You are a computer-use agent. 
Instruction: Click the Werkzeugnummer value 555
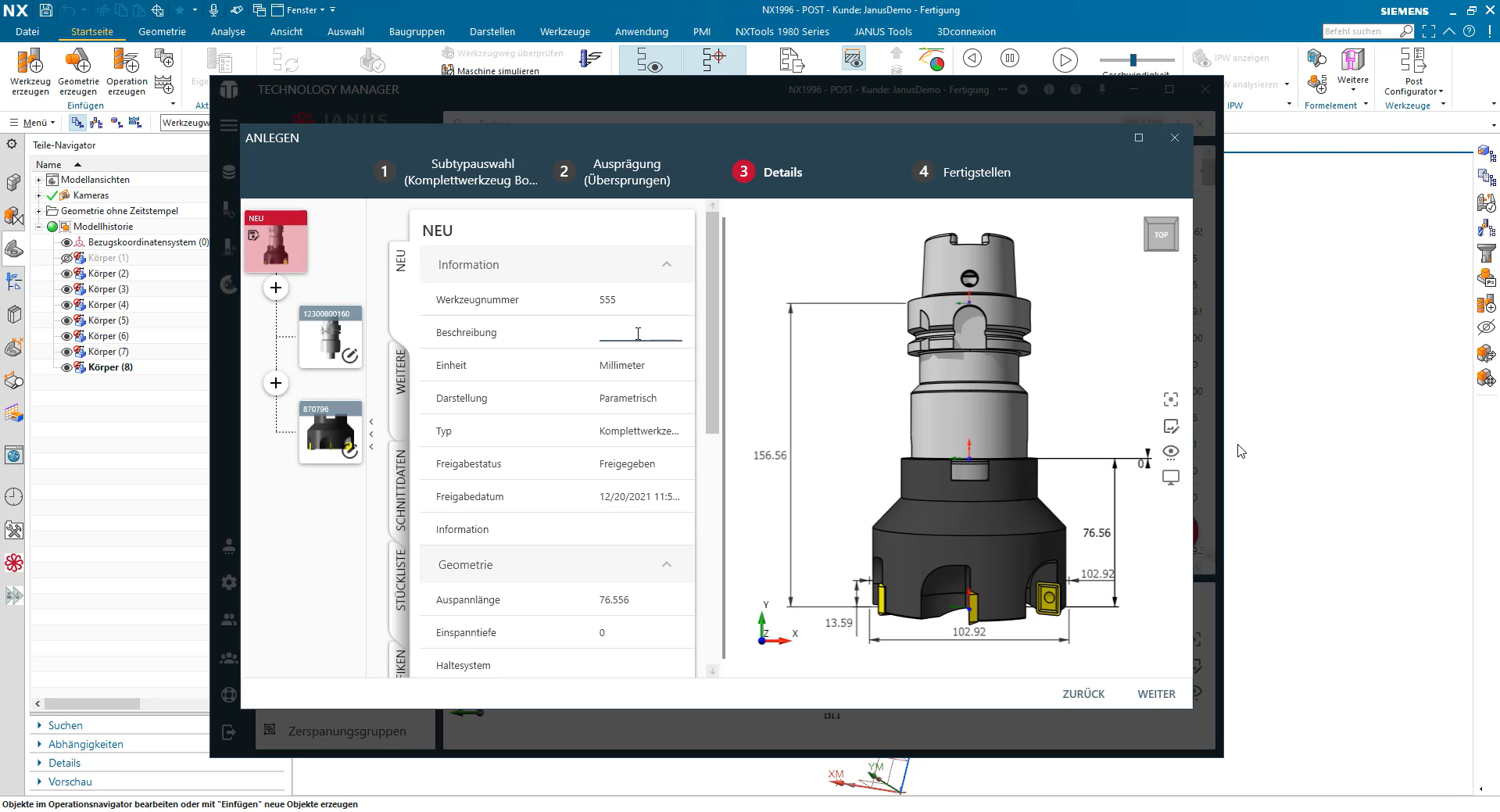[607, 300]
